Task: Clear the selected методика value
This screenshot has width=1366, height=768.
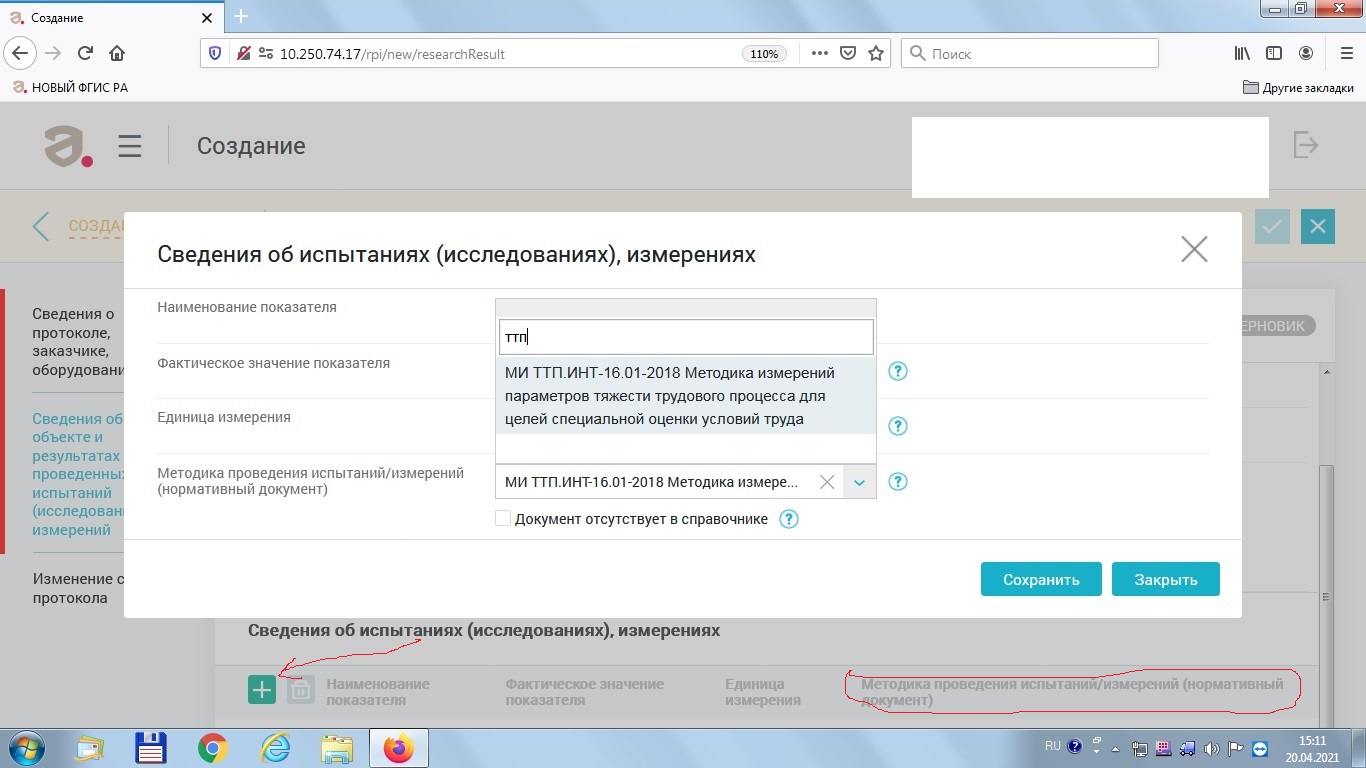Action: tap(827, 482)
